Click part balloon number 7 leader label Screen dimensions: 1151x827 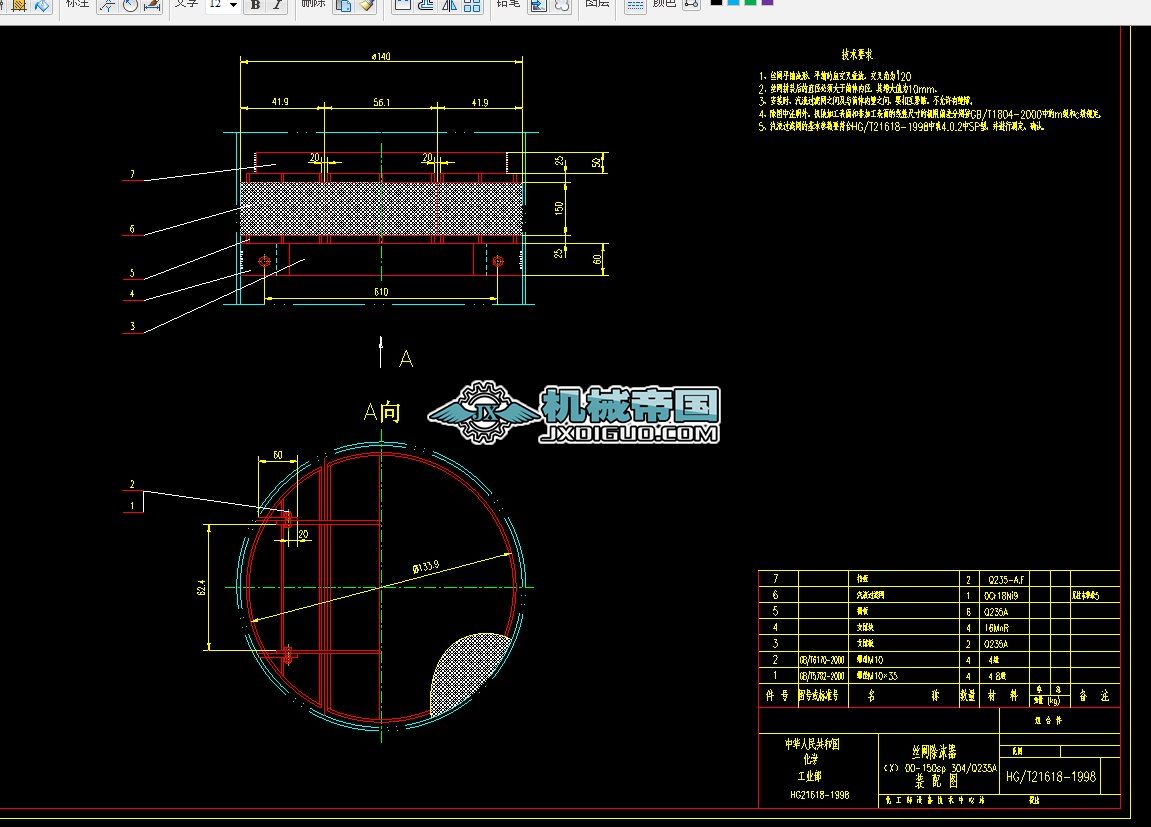[x=132, y=174]
